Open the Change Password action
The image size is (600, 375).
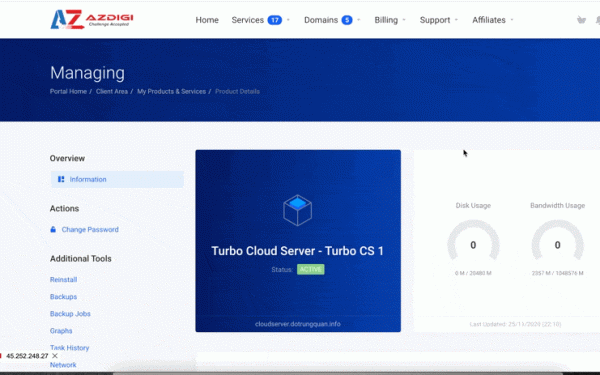click(x=90, y=230)
